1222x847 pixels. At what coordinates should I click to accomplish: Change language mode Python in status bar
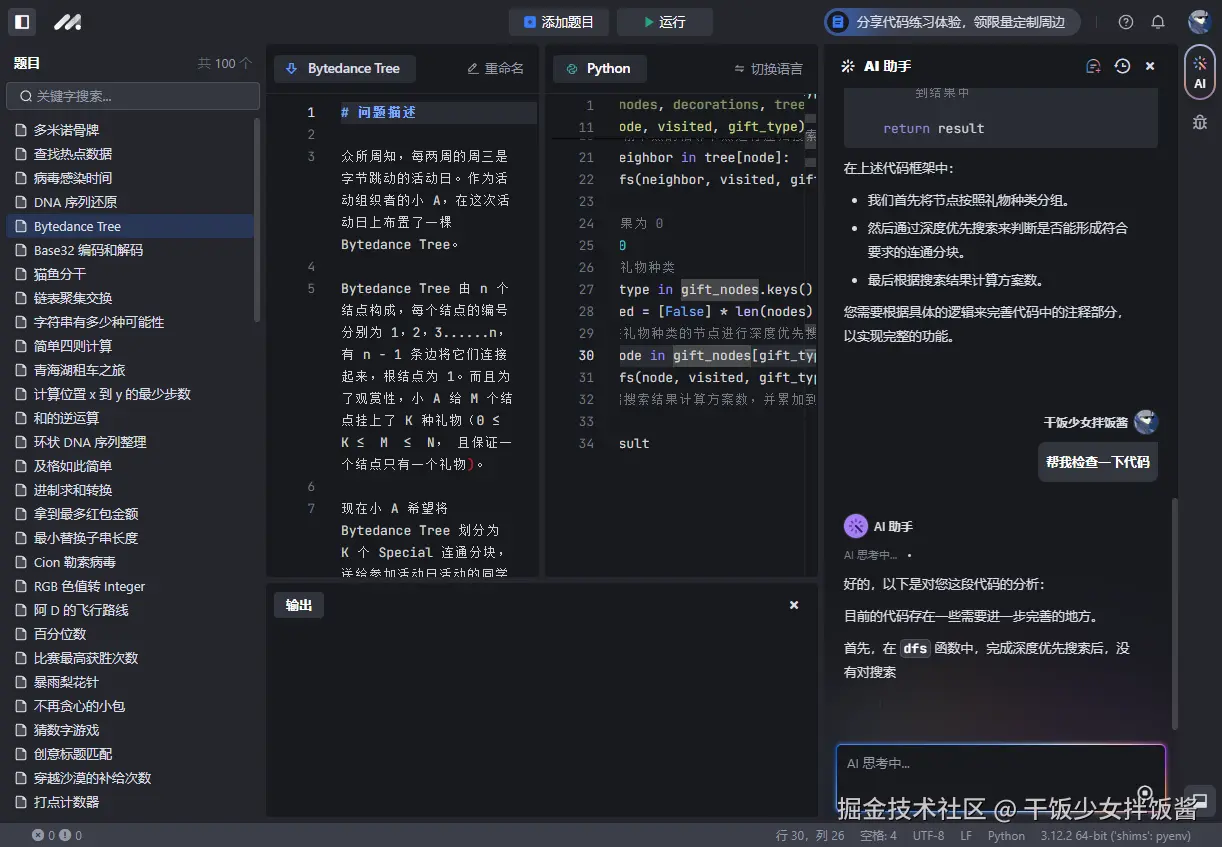pos(1006,836)
